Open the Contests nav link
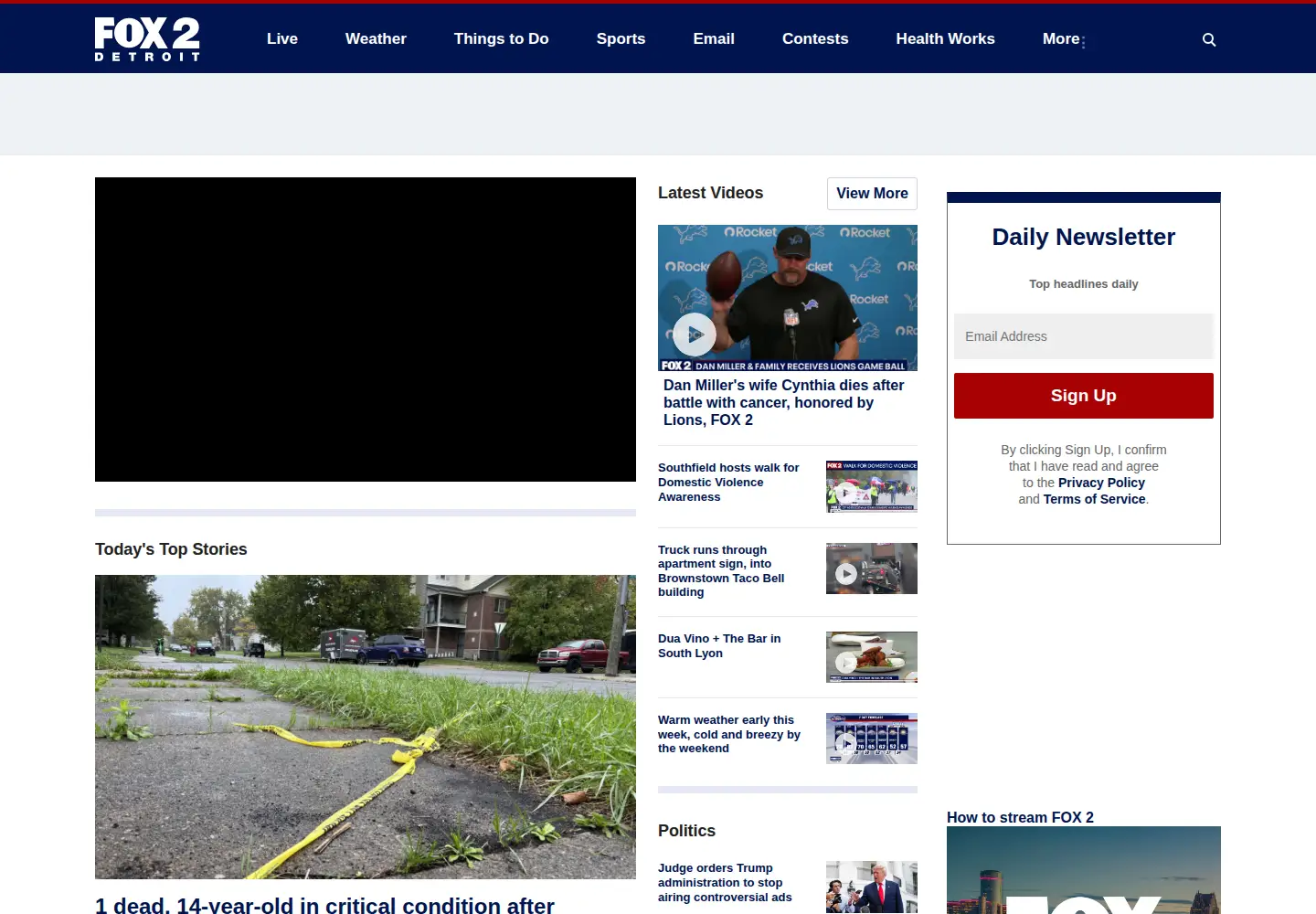 tap(815, 38)
